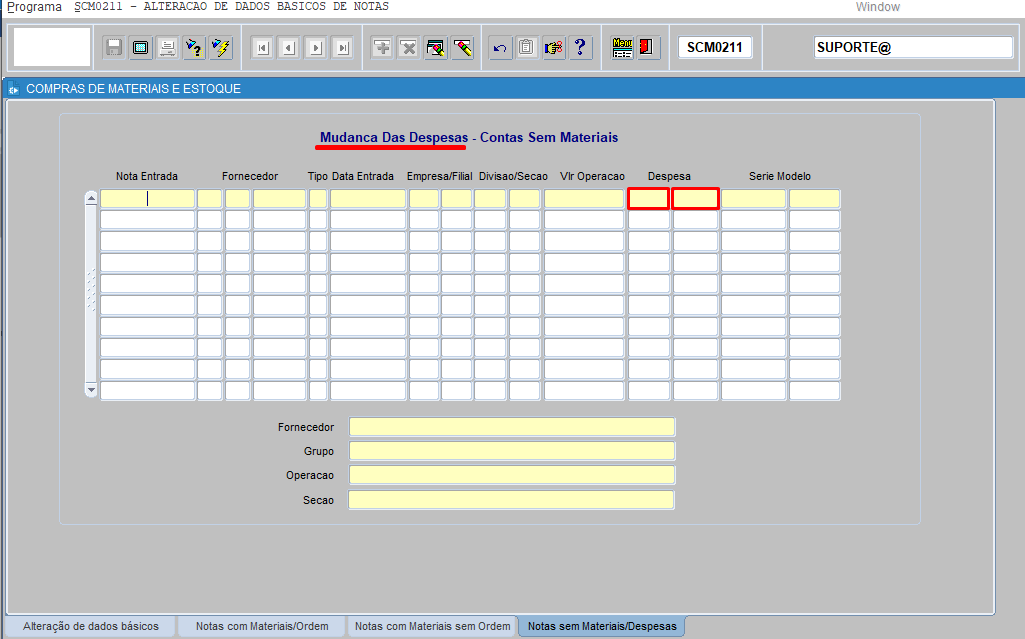Click the Undo arrow icon
This screenshot has width=1025, height=639.
[x=500, y=48]
